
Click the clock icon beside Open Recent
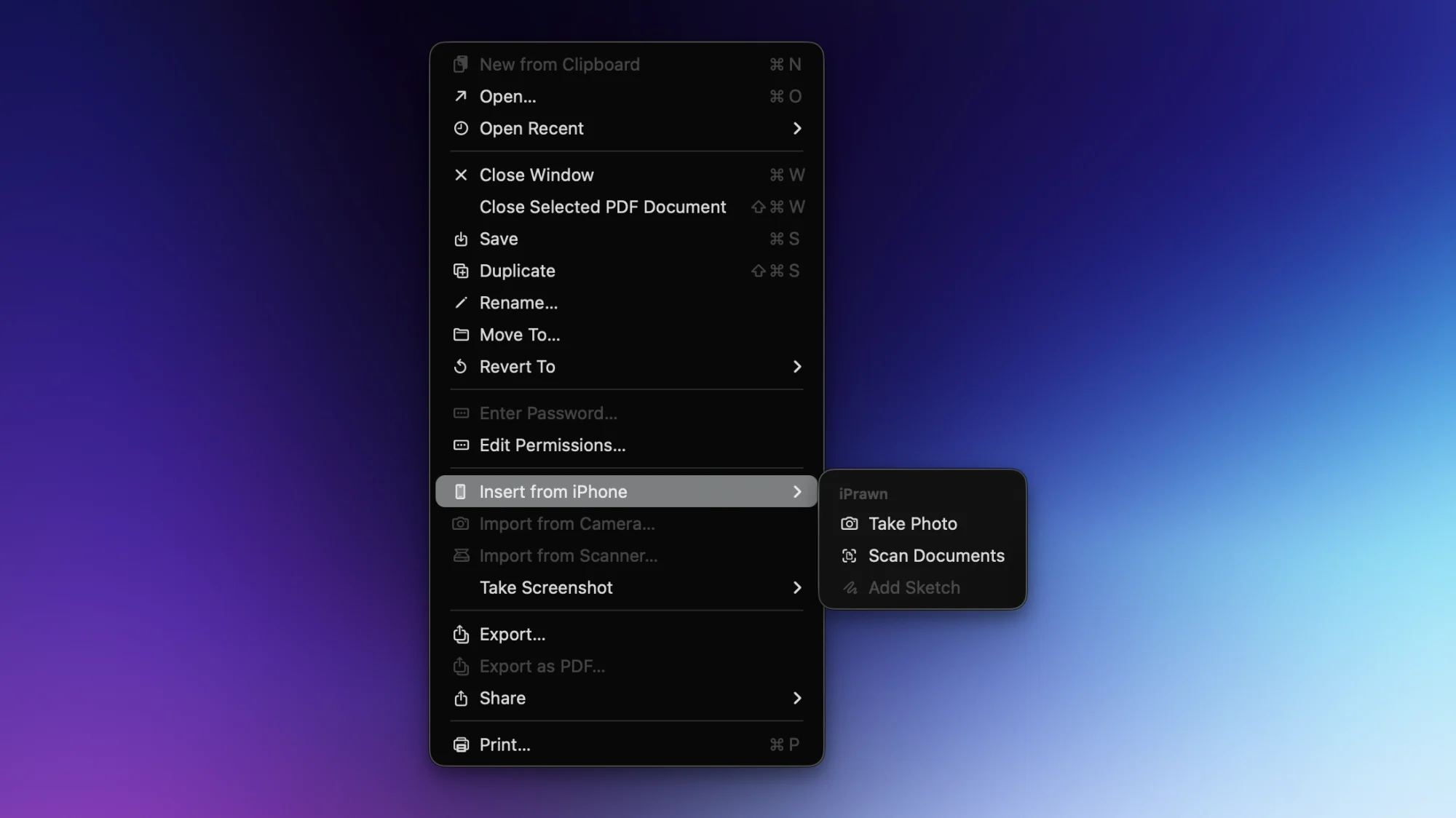coord(461,128)
